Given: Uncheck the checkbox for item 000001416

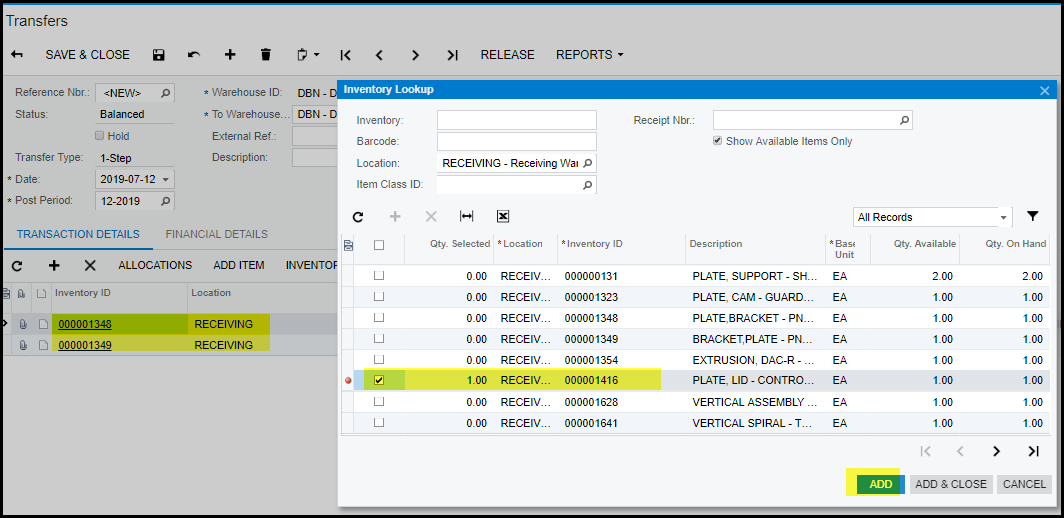Looking at the screenshot, I should point(379,380).
